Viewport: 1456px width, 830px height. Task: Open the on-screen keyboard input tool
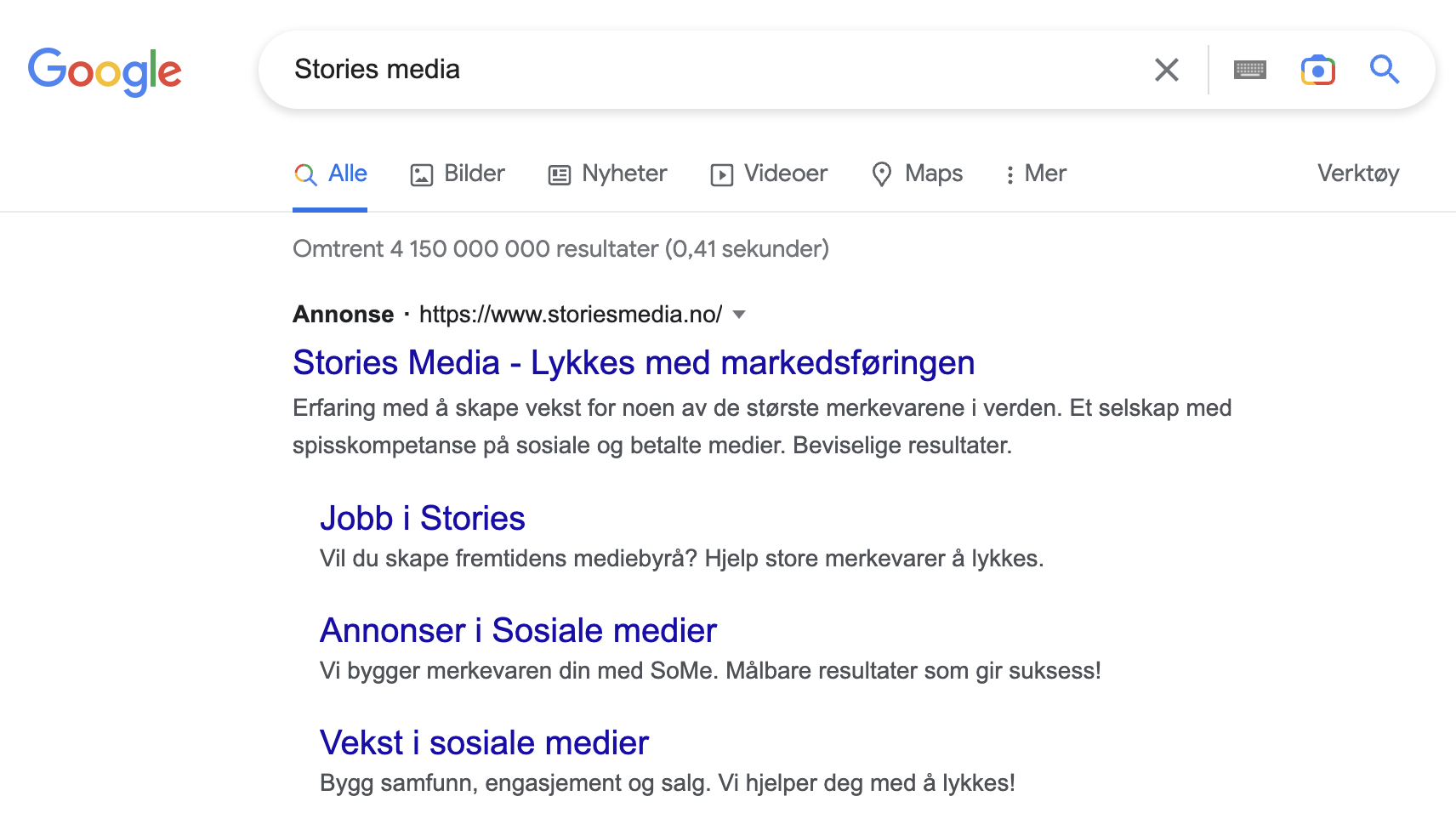point(1249,70)
